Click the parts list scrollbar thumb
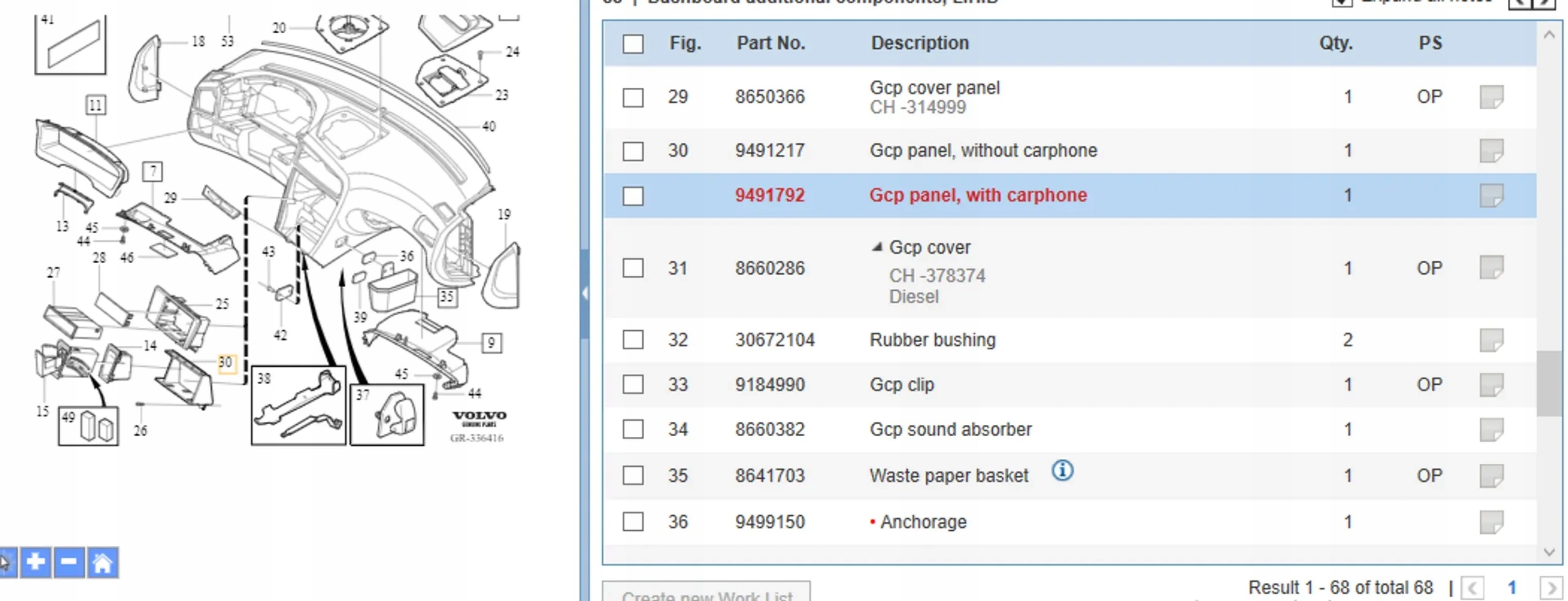The width and height of the screenshot is (1568, 601). click(x=1549, y=384)
